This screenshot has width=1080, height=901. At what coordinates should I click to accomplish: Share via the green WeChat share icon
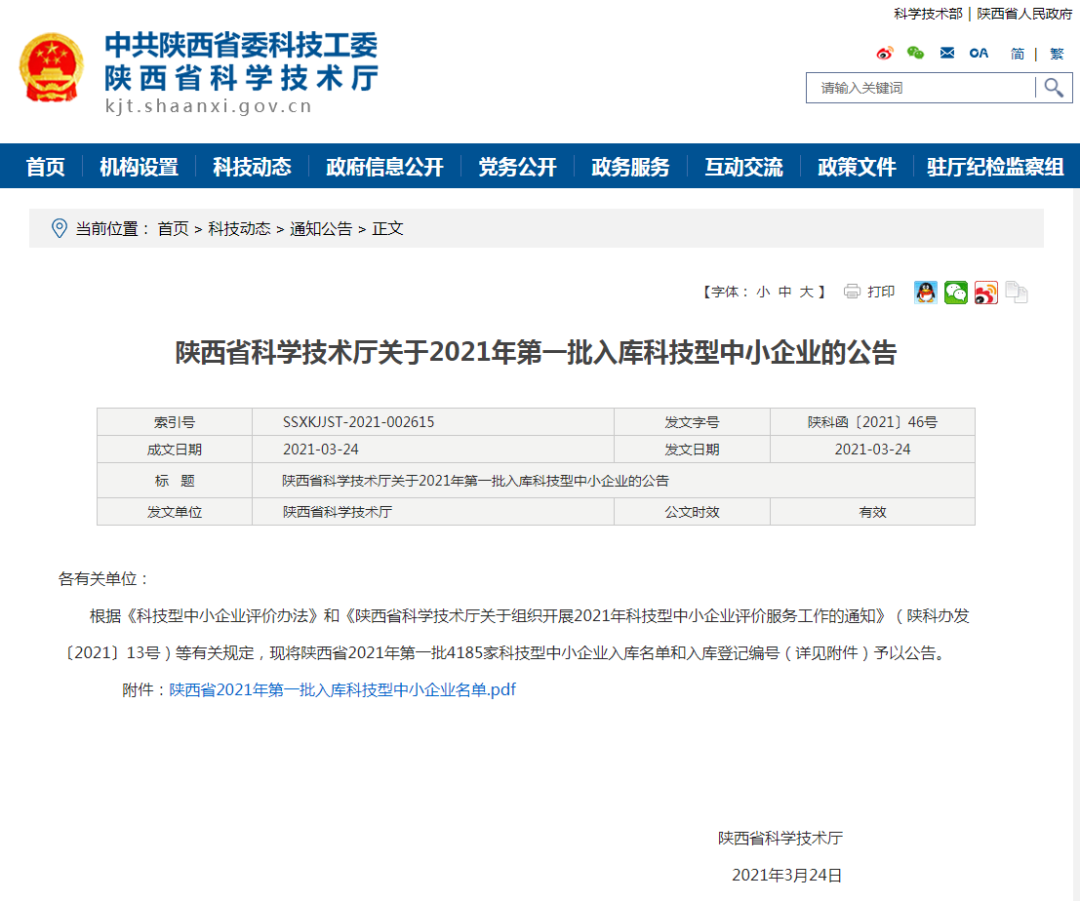[x=956, y=292]
